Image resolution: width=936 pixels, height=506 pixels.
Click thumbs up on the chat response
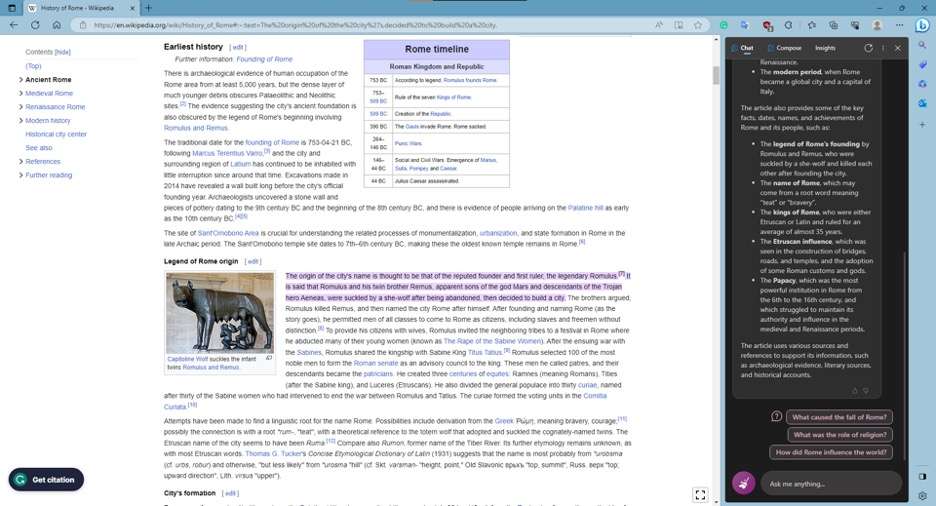coord(854,391)
